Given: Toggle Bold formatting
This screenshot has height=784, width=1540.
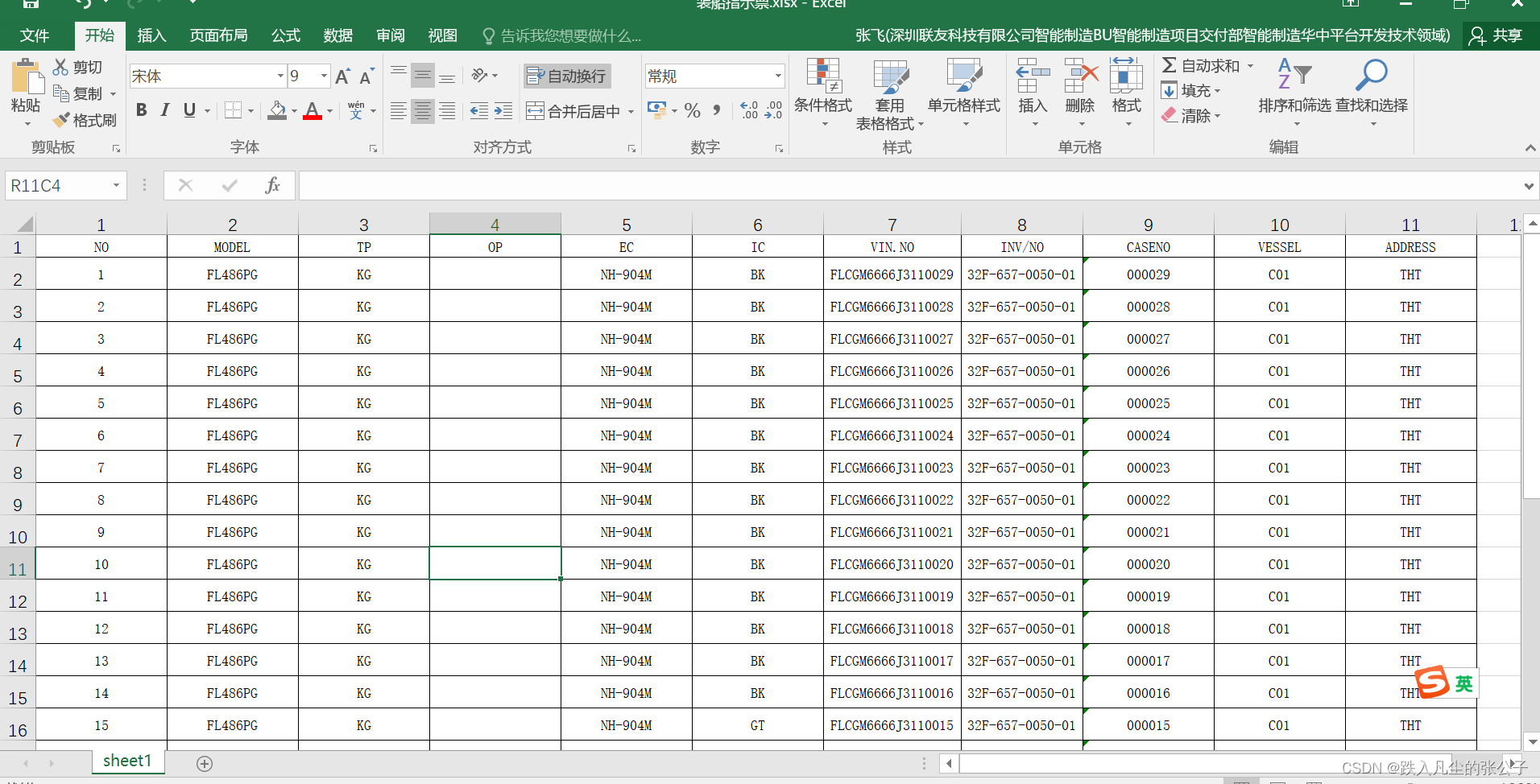Looking at the screenshot, I should [142, 110].
